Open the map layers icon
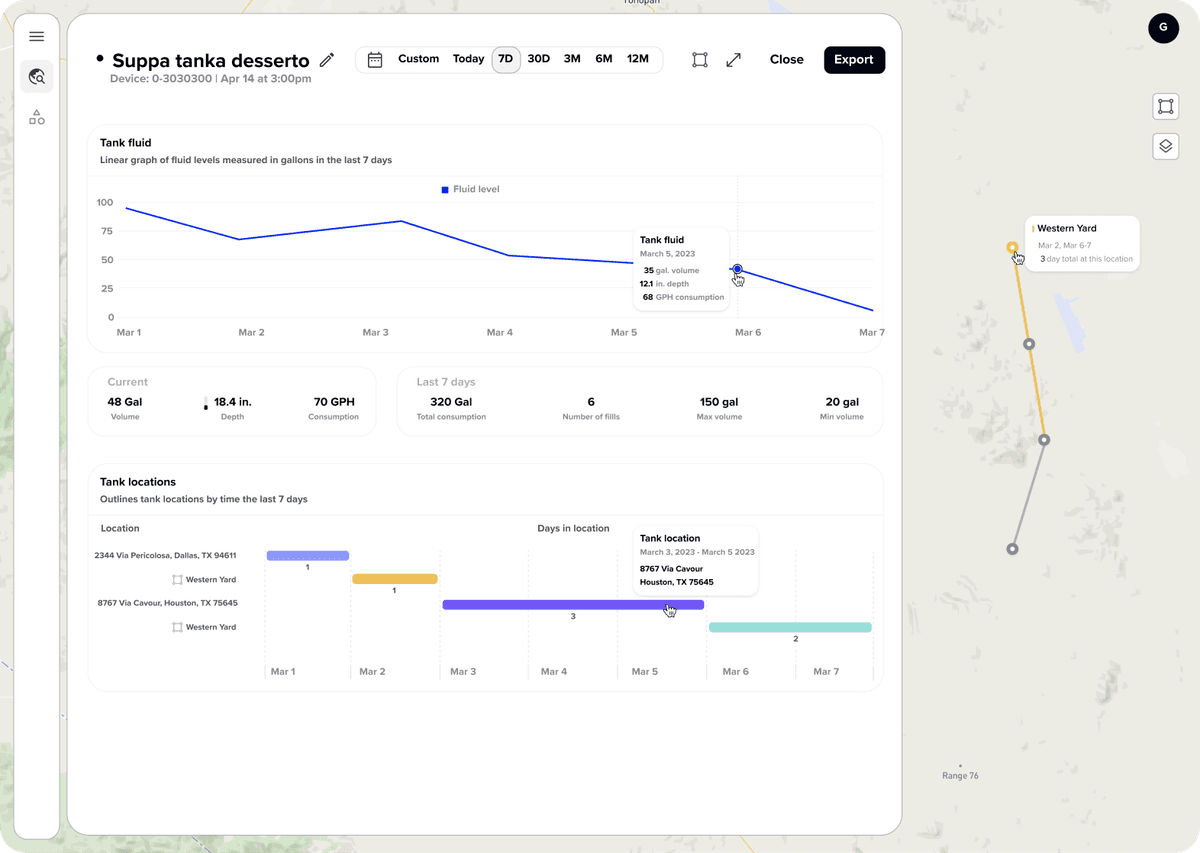This screenshot has width=1200, height=853. pos(1165,146)
